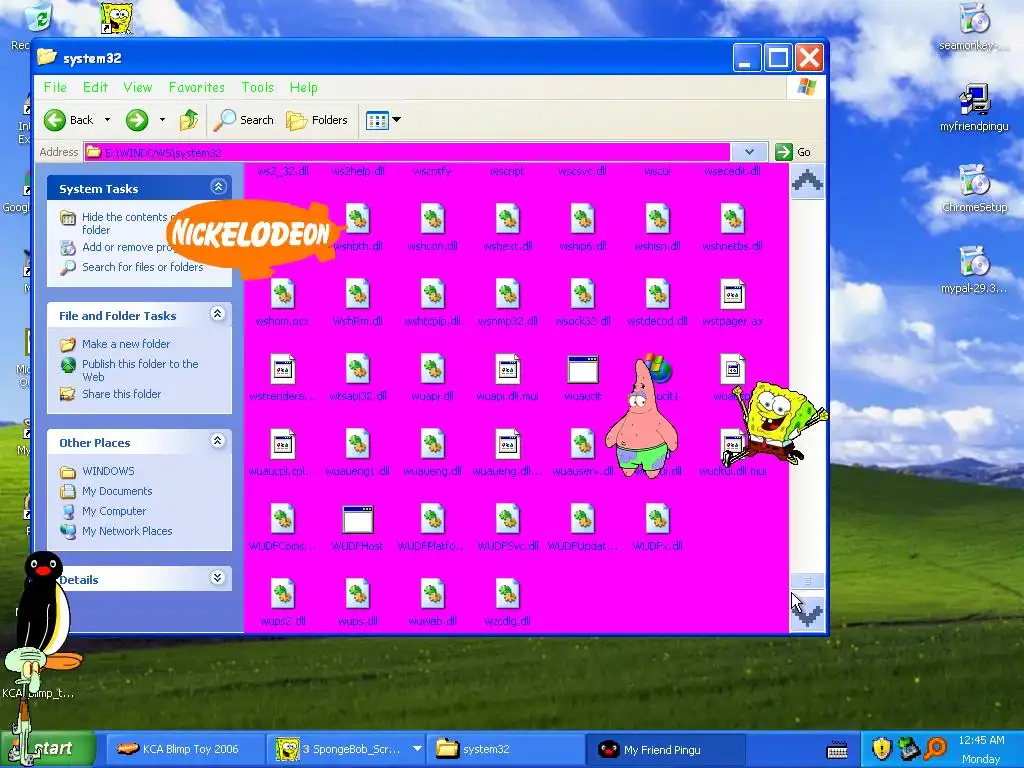Open WINDOWS in Other Places
1024x768 pixels.
point(108,471)
